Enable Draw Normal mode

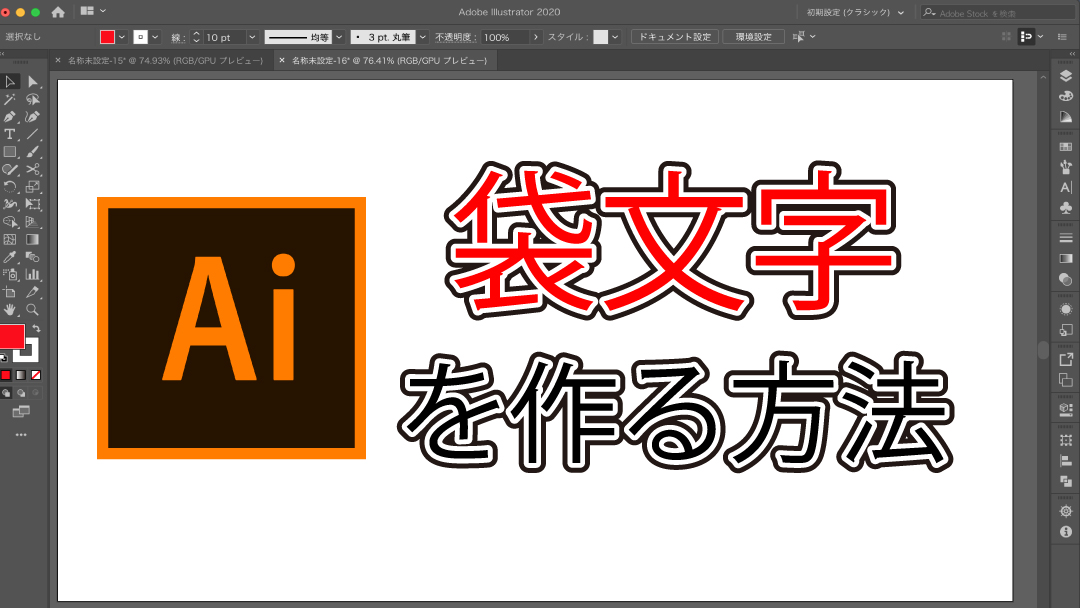point(6,393)
